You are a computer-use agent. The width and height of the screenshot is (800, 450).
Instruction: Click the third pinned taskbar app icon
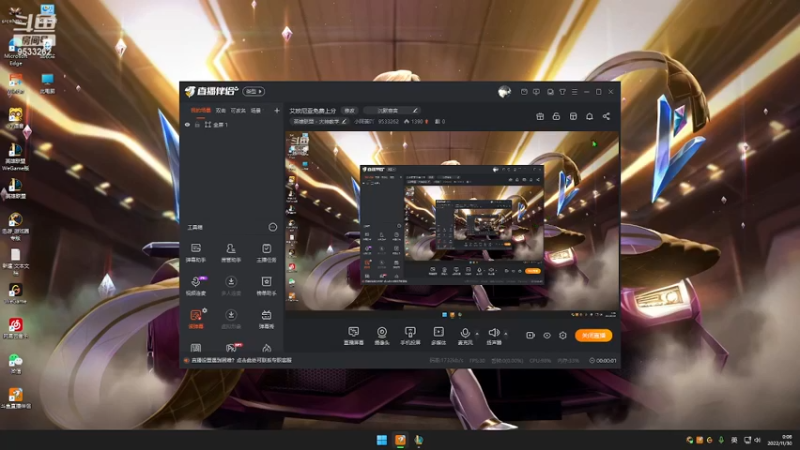pyautogui.click(x=419, y=440)
